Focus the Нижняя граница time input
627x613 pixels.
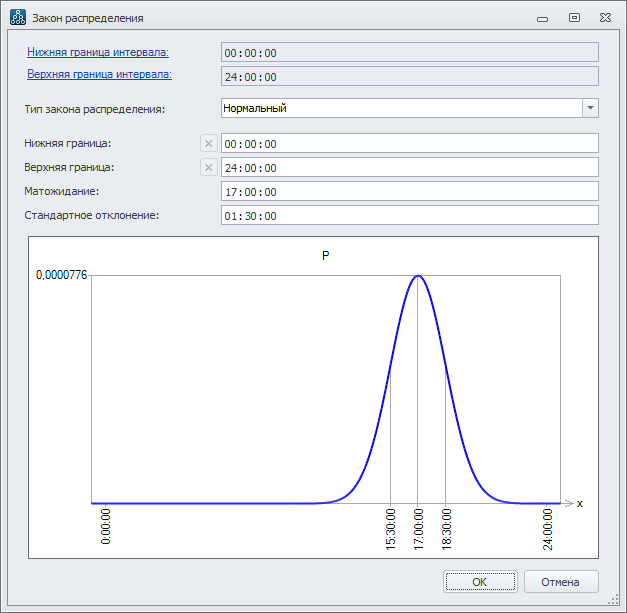(409, 144)
